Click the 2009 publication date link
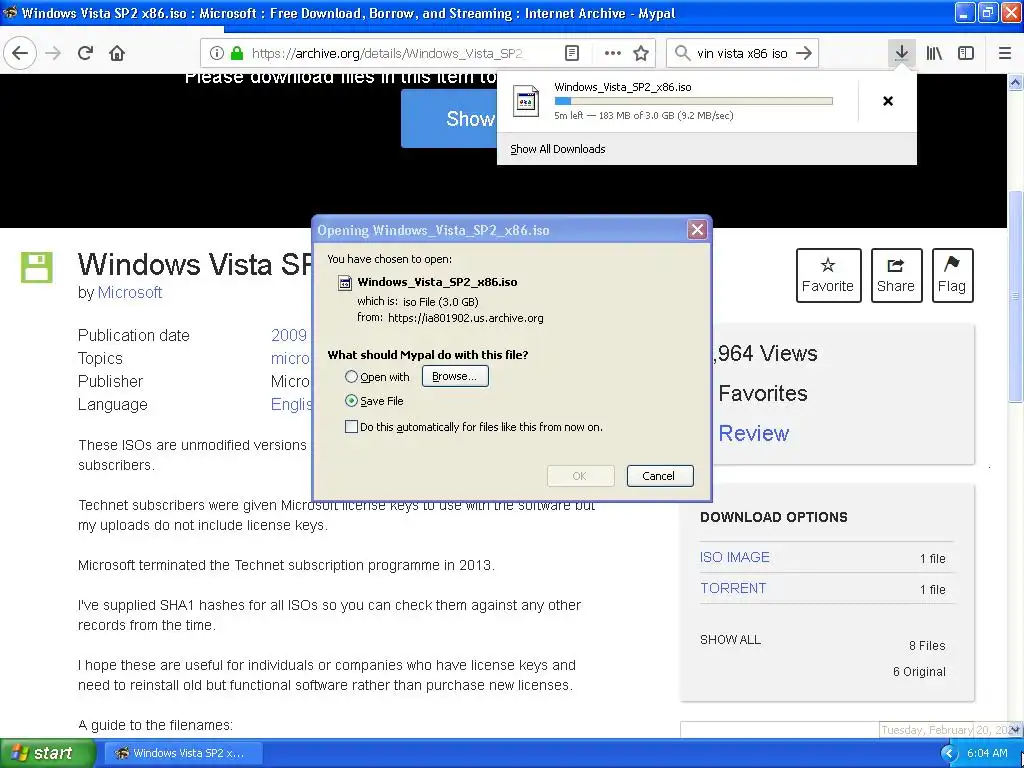Image resolution: width=1024 pixels, height=768 pixels. click(x=289, y=335)
